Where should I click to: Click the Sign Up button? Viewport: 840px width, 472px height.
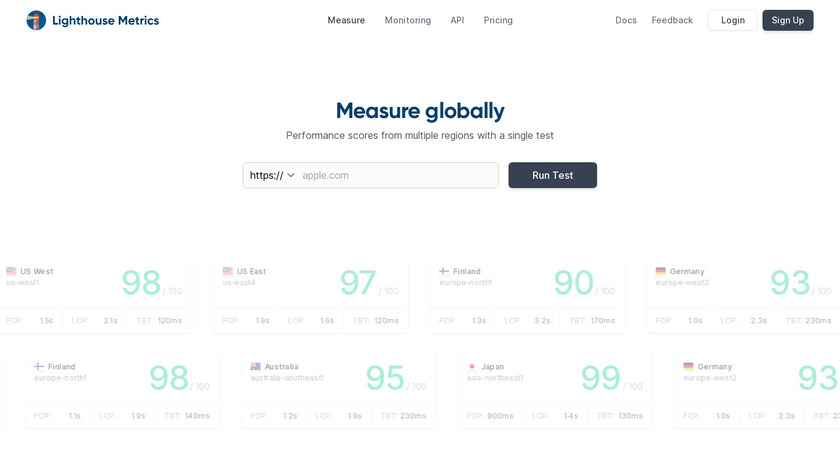click(787, 20)
